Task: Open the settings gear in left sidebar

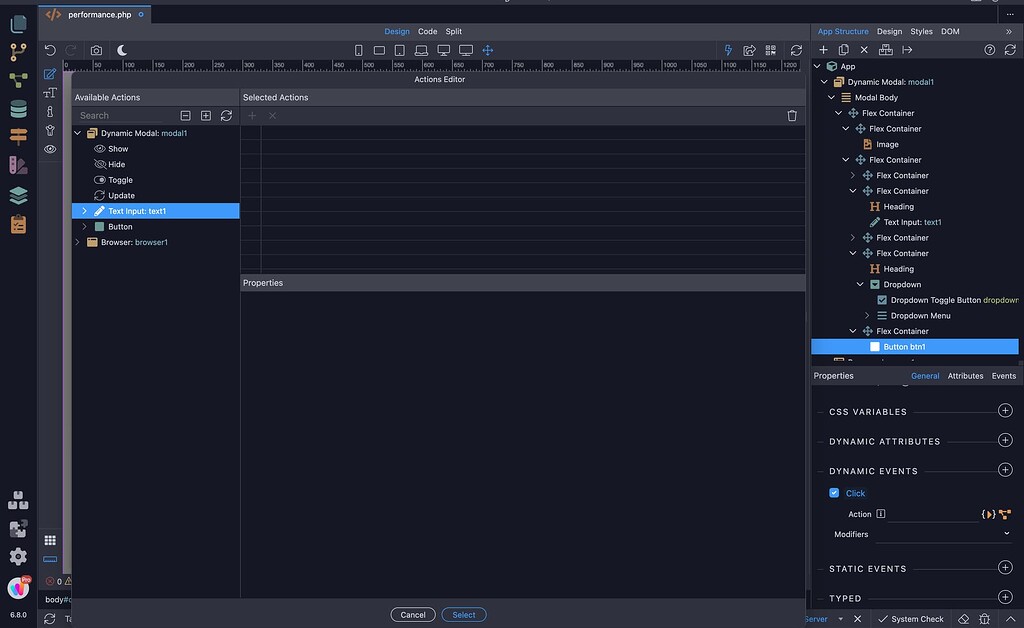Action: (18, 556)
